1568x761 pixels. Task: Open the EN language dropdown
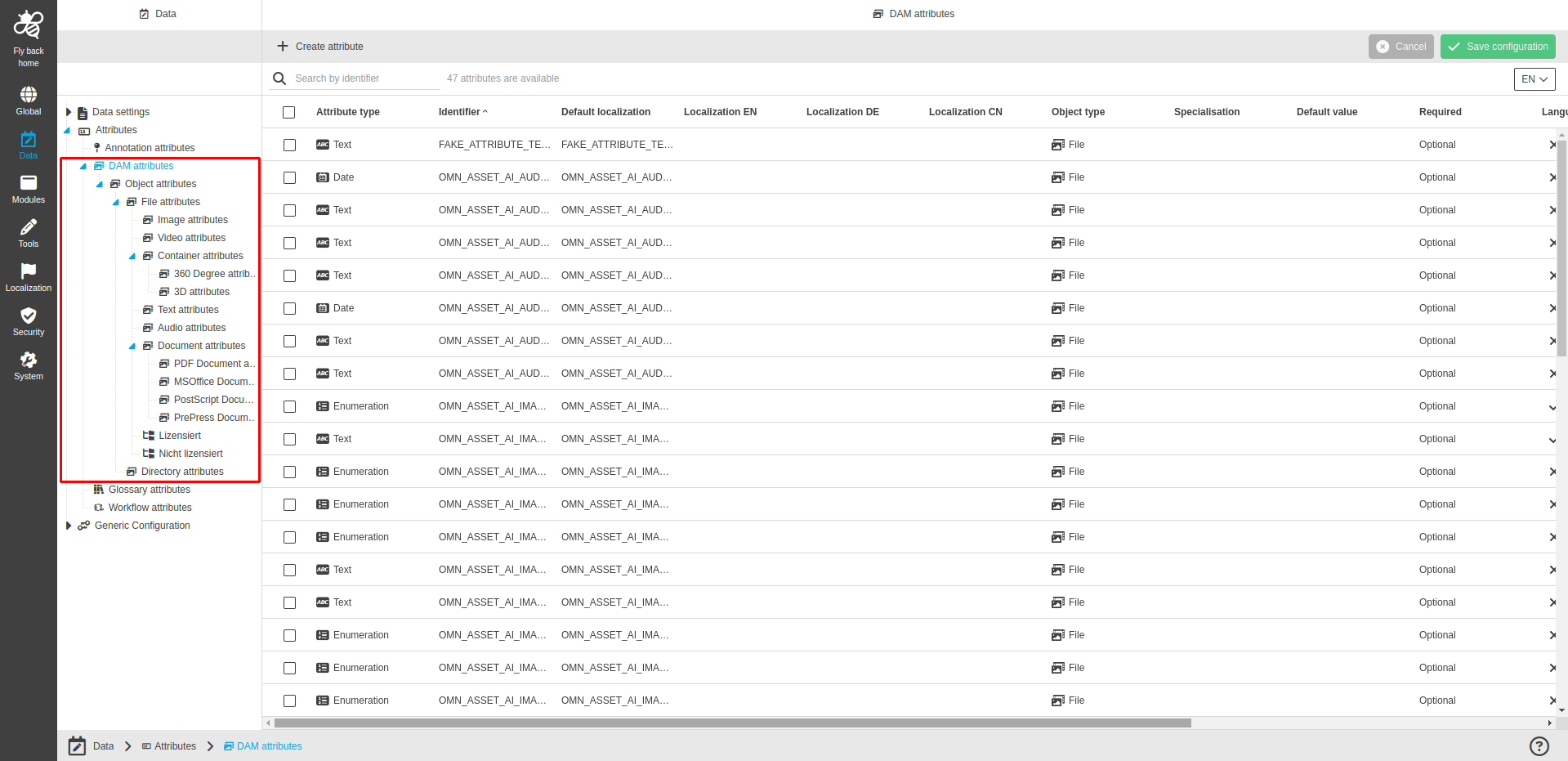point(1534,78)
